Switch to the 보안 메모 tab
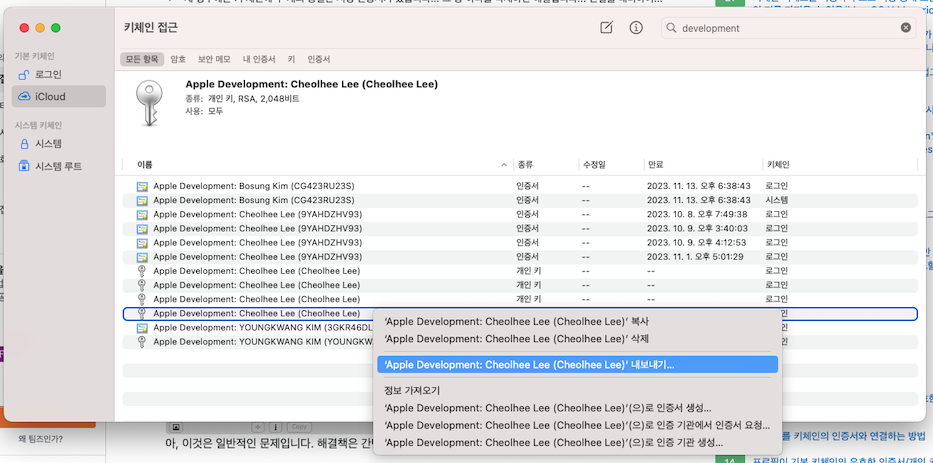The width and height of the screenshot is (933, 463). tap(214, 59)
